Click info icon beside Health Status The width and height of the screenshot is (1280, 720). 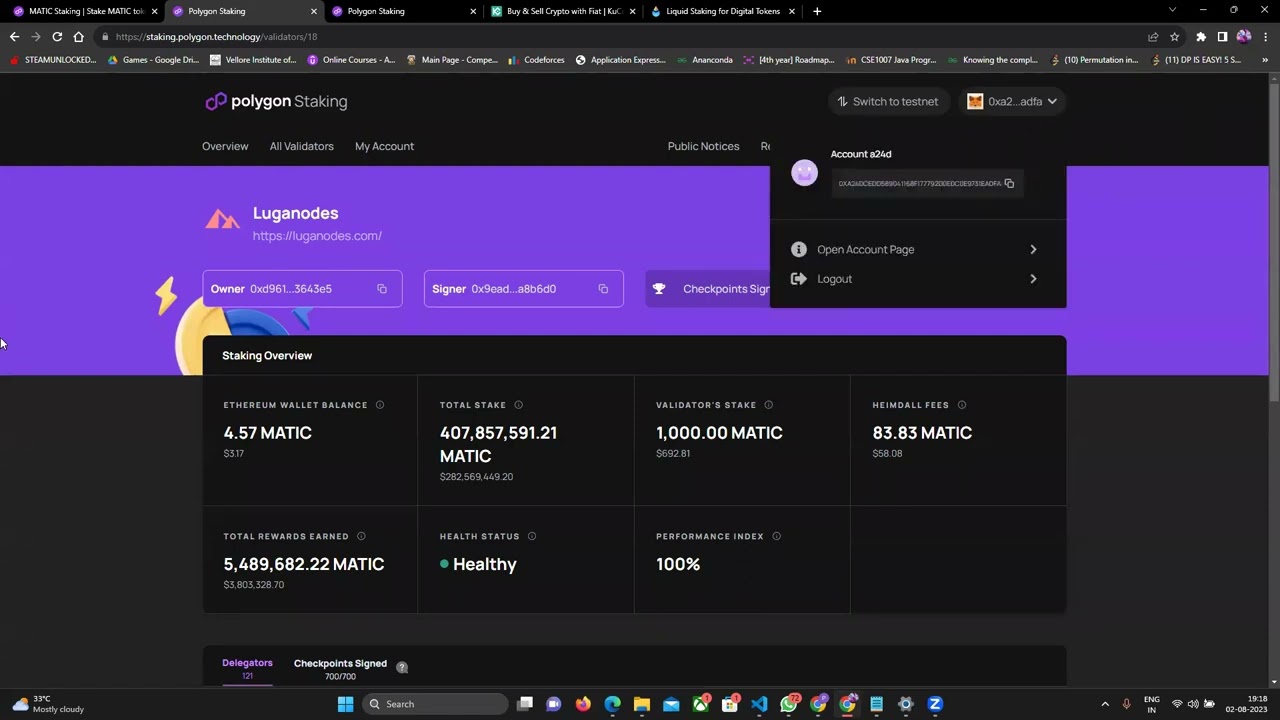(532, 536)
